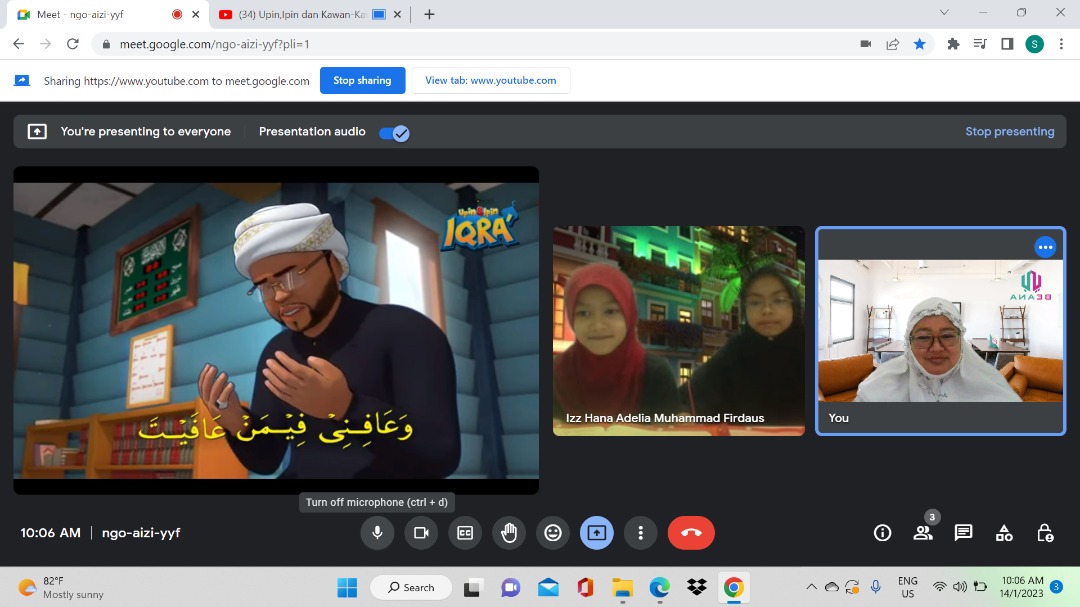The height and width of the screenshot is (607, 1080).
Task: Toggle Presentation audio switch
Action: [394, 133]
